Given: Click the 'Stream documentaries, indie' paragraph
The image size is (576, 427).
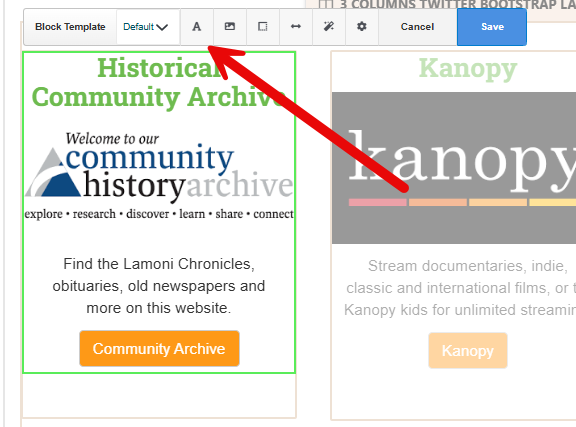Looking at the screenshot, I should [x=460, y=288].
